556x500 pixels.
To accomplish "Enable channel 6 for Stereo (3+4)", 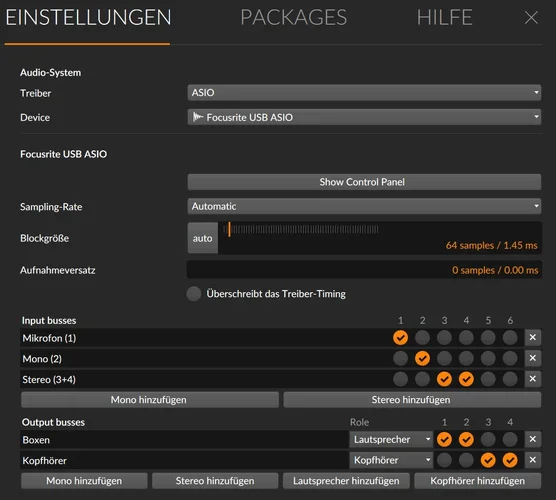I will coord(510,379).
